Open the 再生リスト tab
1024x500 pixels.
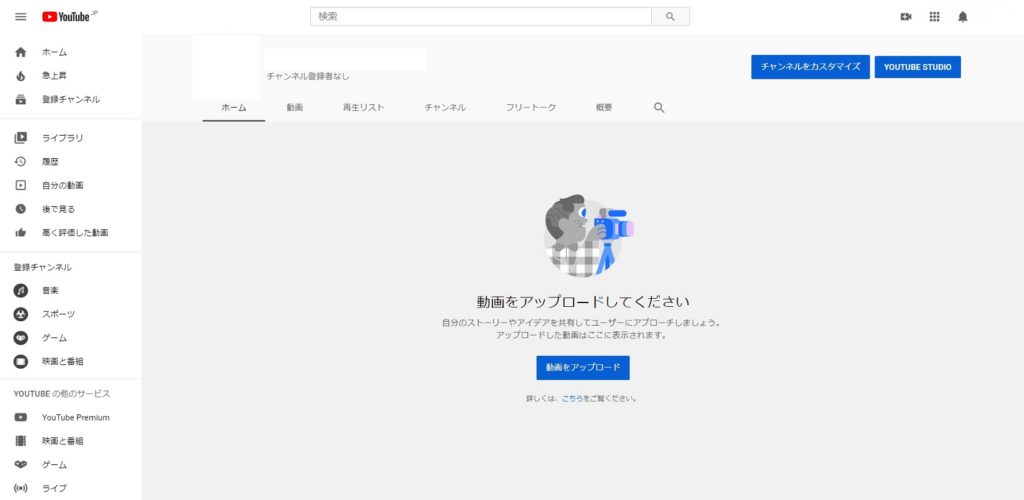[x=364, y=108]
